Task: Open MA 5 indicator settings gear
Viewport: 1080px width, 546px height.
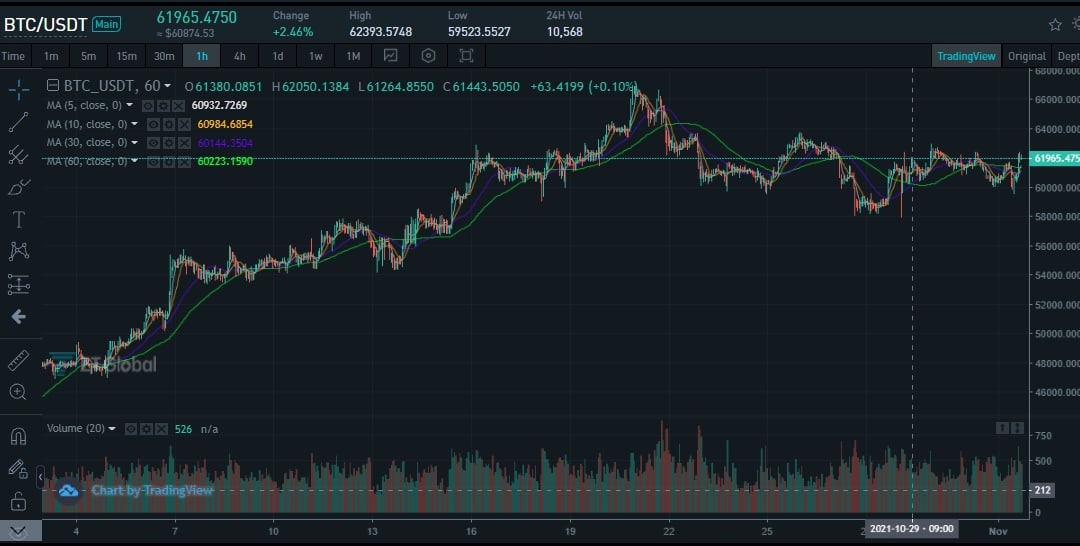Action: (163, 106)
